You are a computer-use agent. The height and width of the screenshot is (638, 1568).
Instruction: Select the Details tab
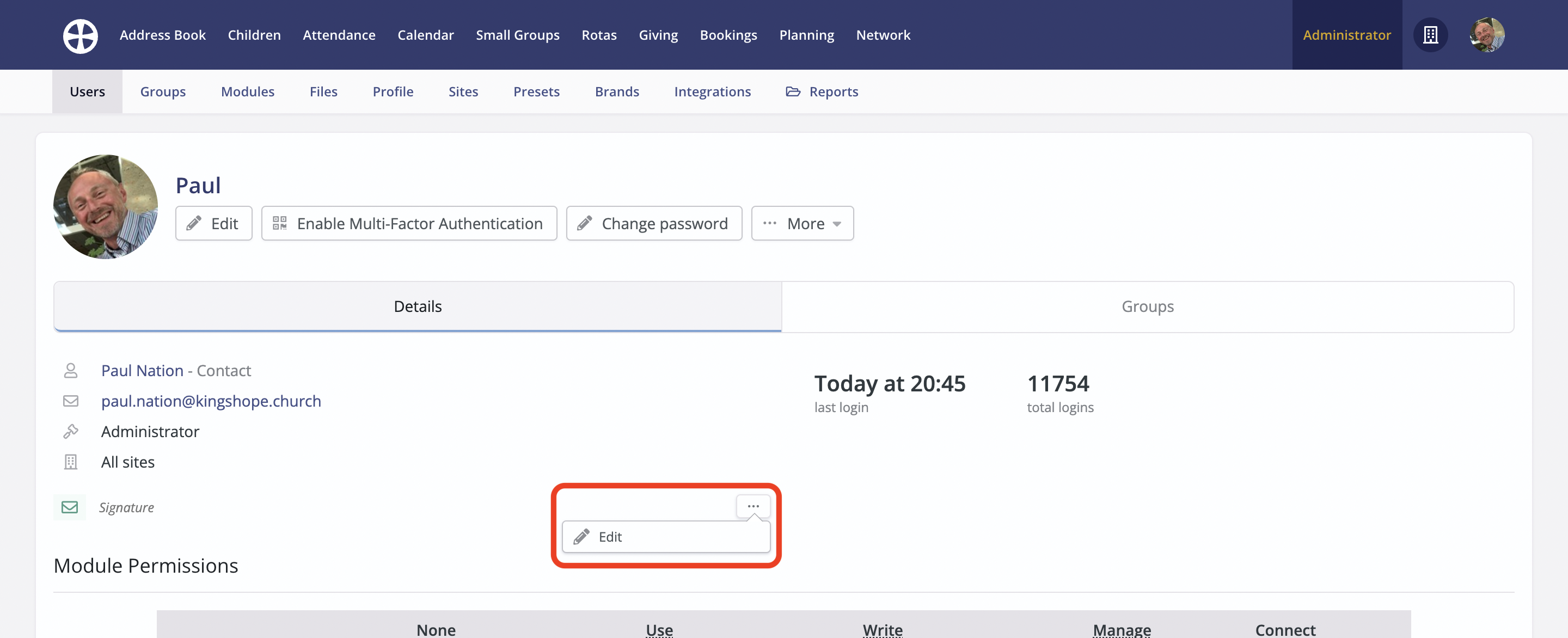tap(418, 306)
